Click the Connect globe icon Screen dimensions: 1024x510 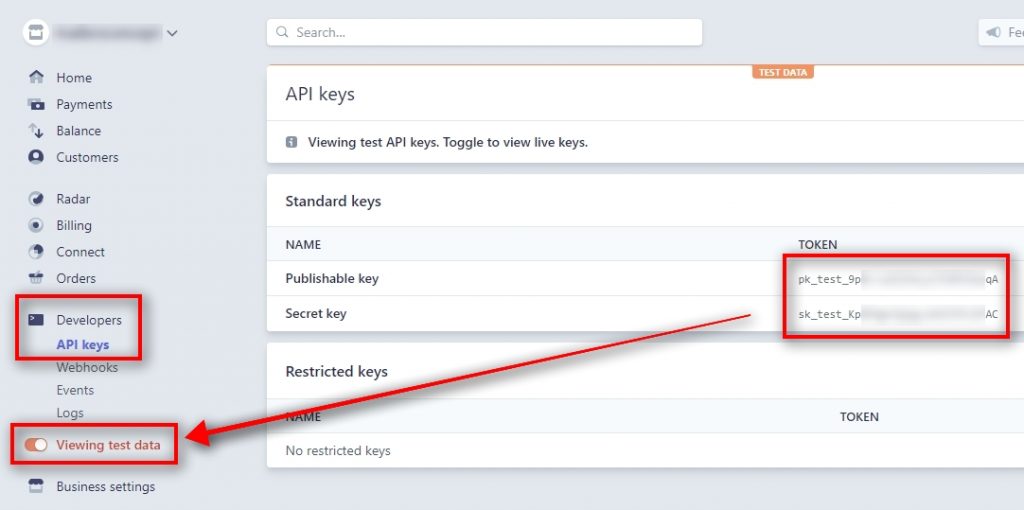coord(36,252)
